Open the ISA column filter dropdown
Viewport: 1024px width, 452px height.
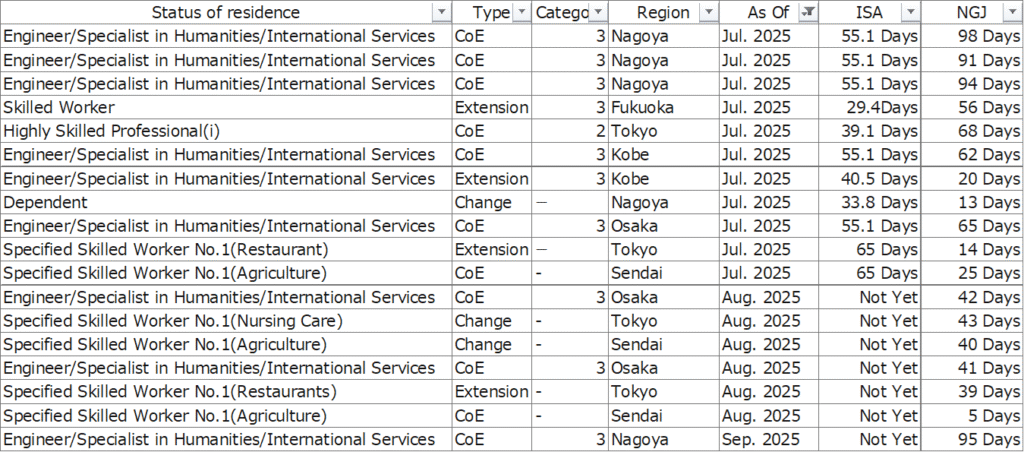(910, 13)
